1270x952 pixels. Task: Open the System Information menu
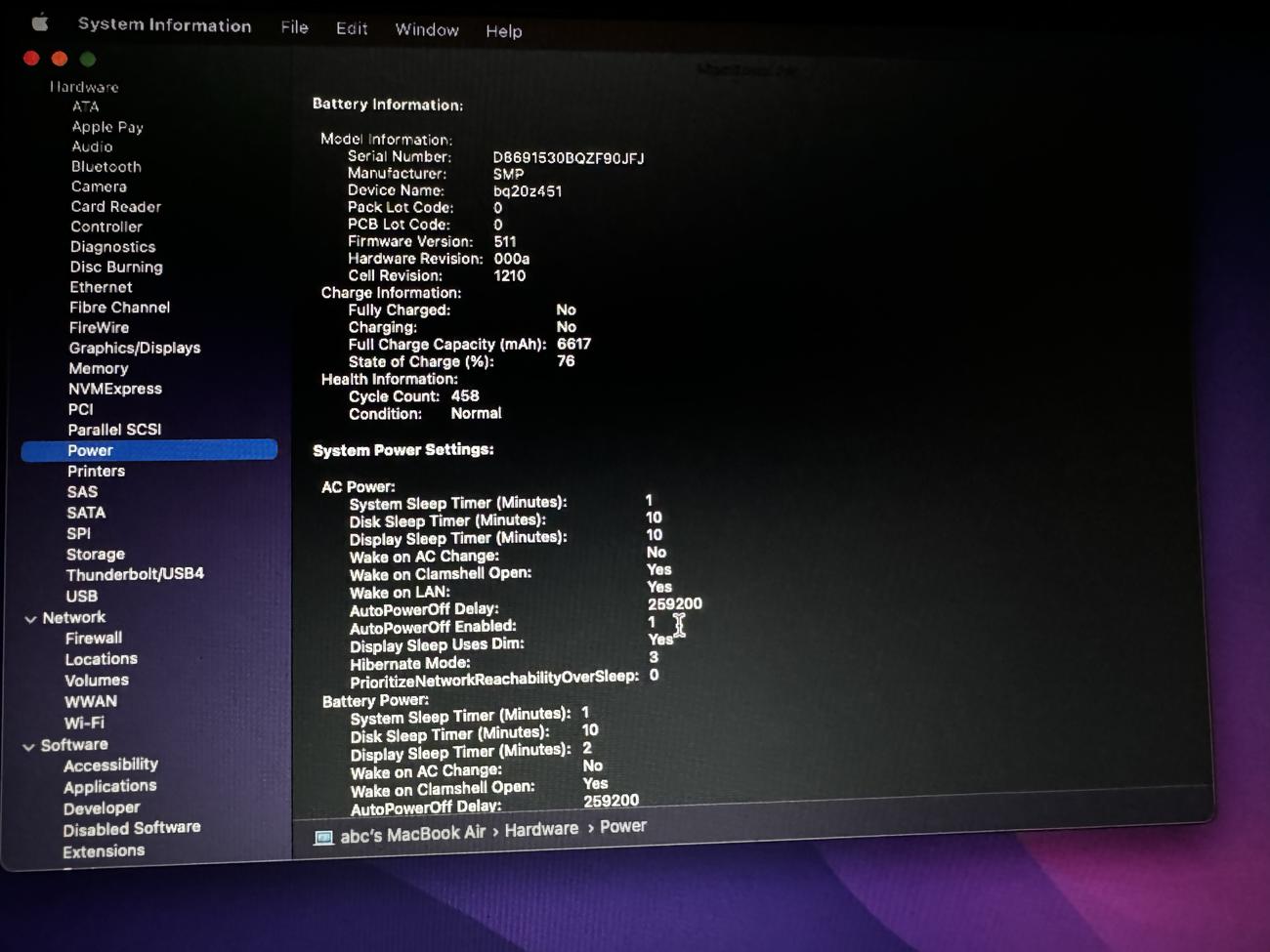click(164, 25)
